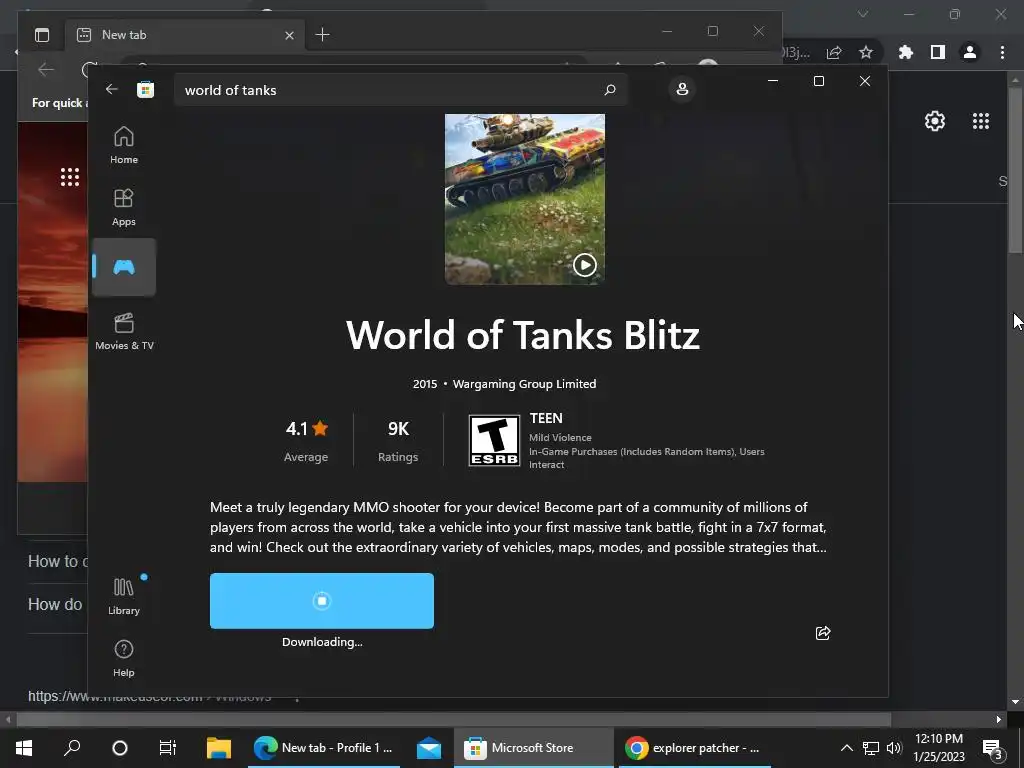The width and height of the screenshot is (1024, 768).
Task: Open Home in the Store sidebar
Action: coord(124,145)
